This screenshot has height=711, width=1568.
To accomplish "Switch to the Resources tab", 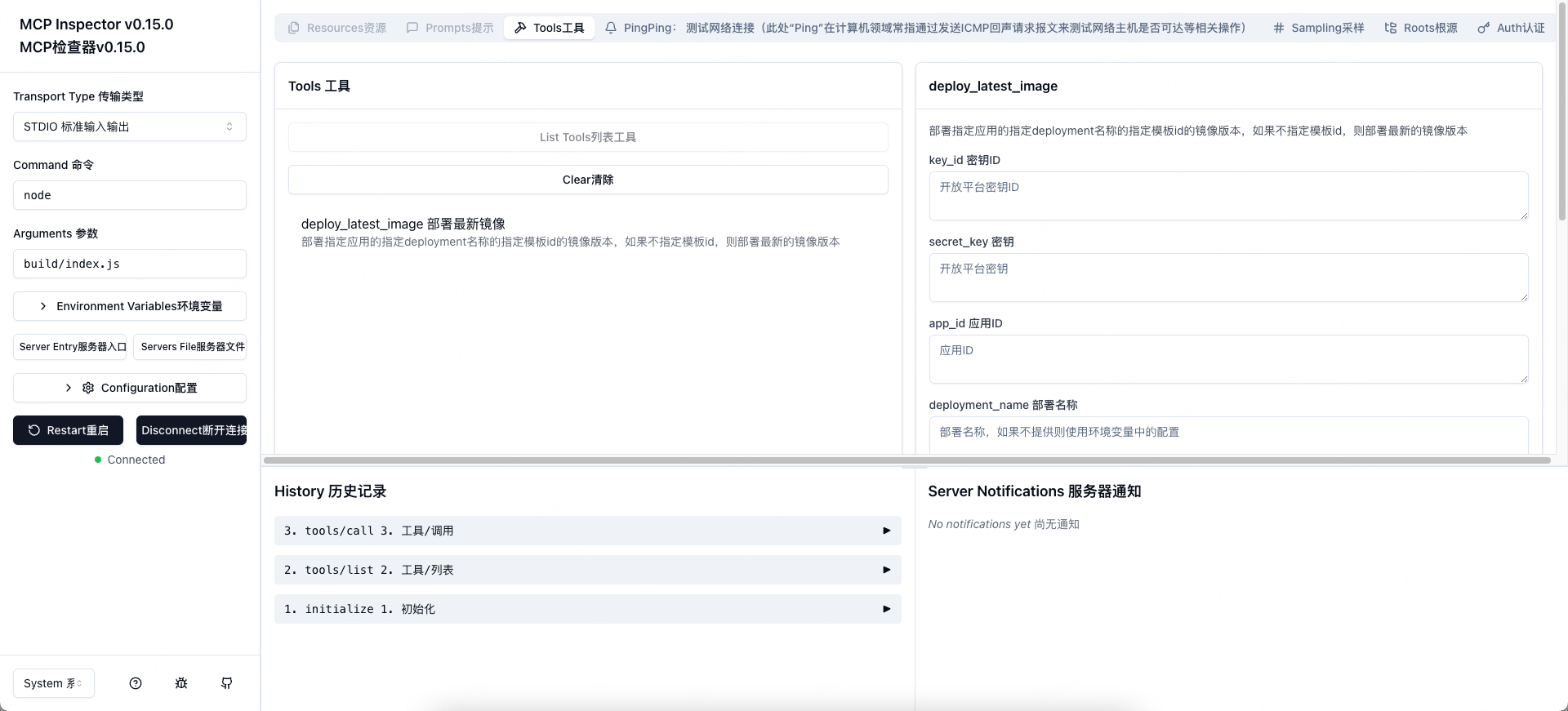I will (x=337, y=28).
